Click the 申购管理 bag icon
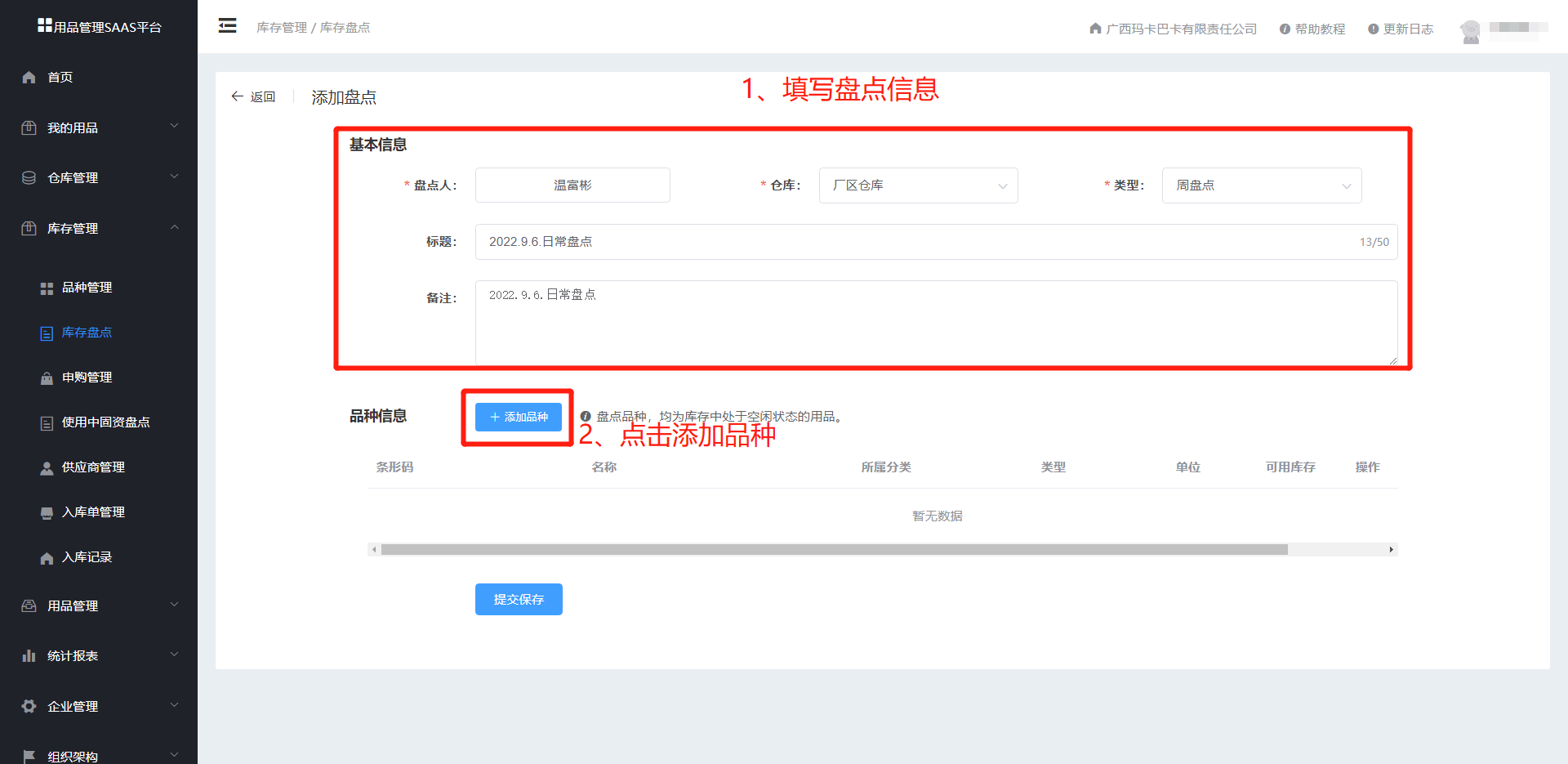Image resolution: width=1568 pixels, height=764 pixels. (47, 378)
